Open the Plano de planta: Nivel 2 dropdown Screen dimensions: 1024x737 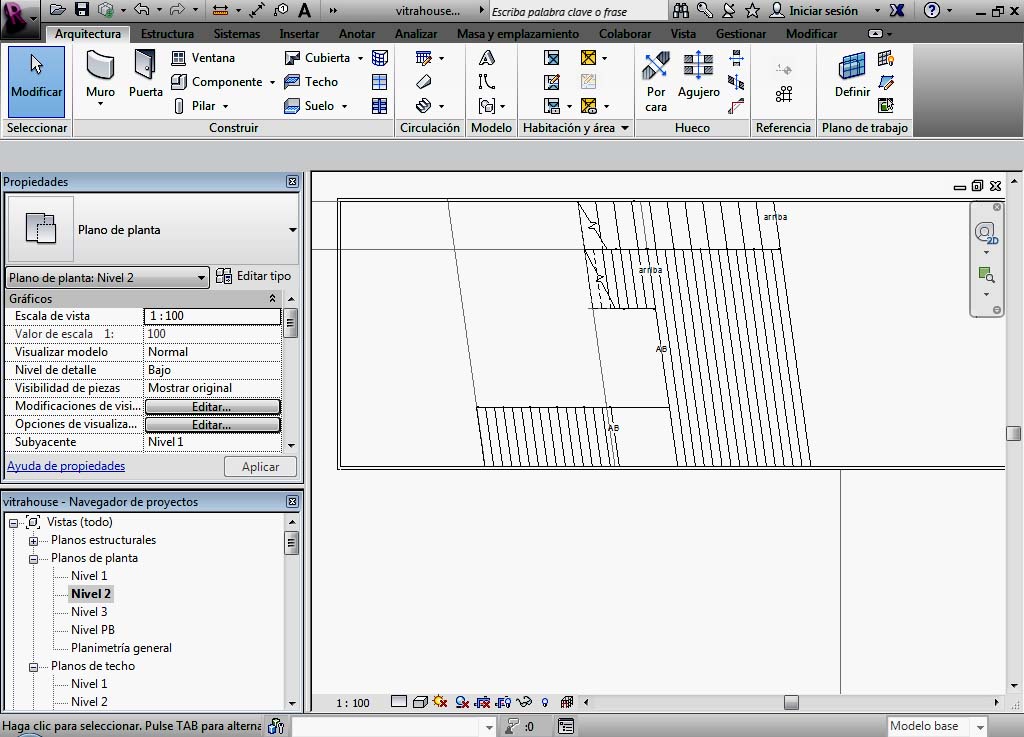coord(107,278)
